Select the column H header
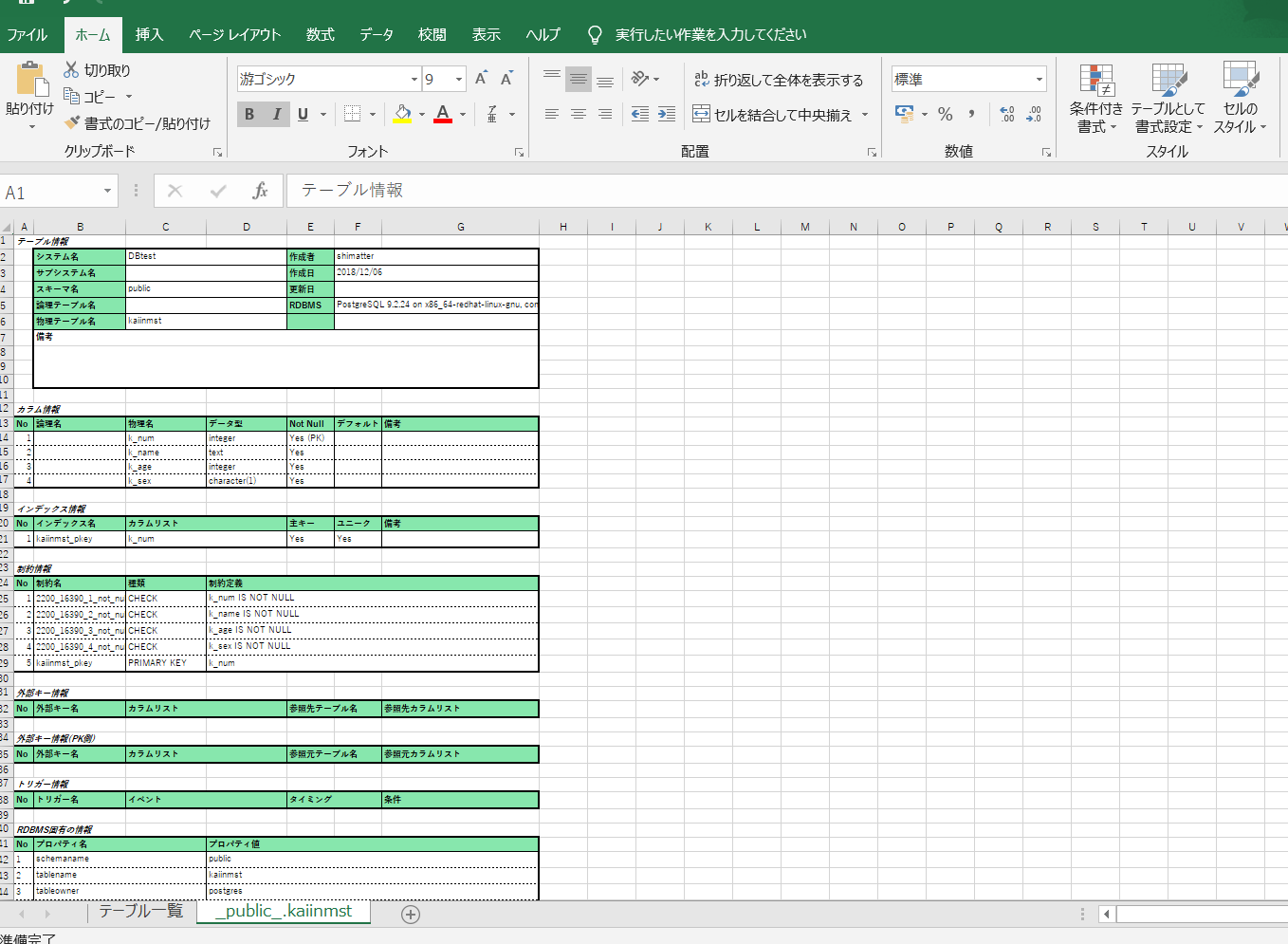Image resolution: width=1288 pixels, height=944 pixels. point(563,227)
